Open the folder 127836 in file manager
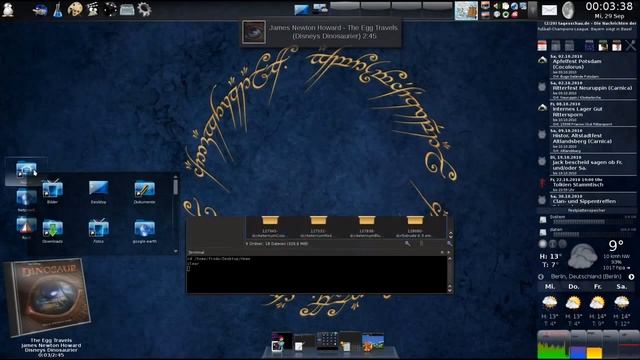 click(366, 227)
